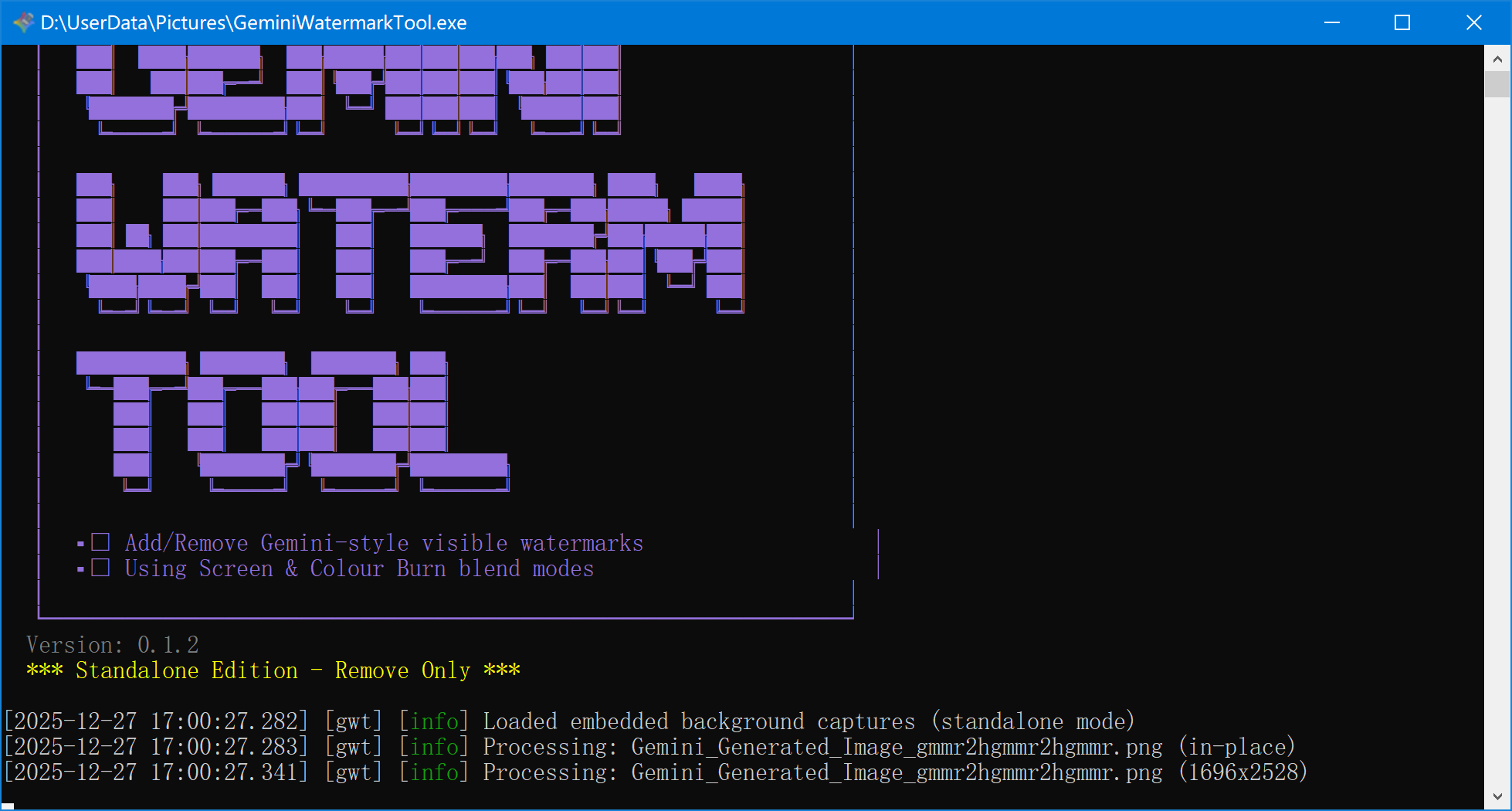
Task: Click the purple WATERM ASCII art banner
Action: 409,242
